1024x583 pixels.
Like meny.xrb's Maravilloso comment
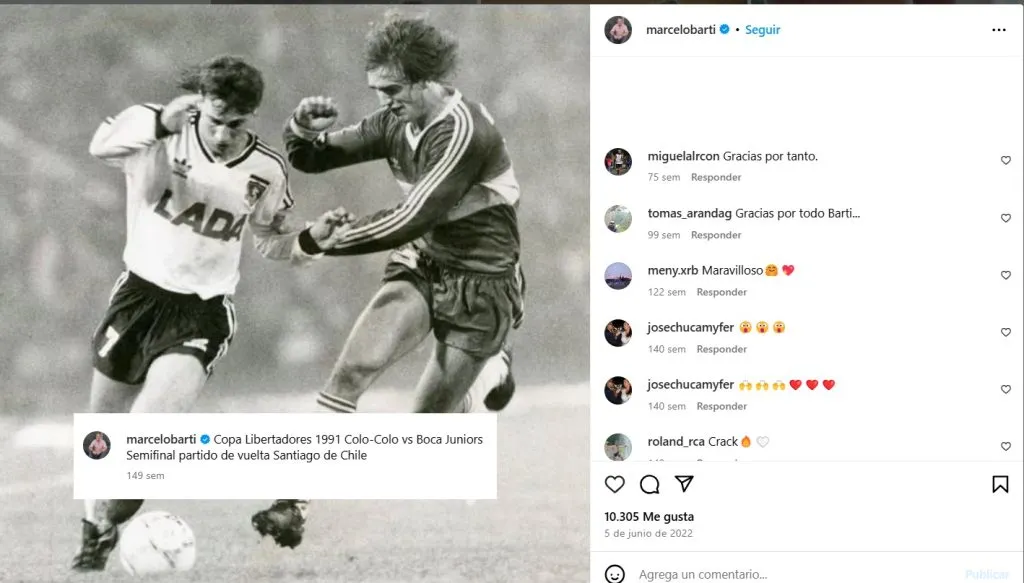pos(1006,275)
